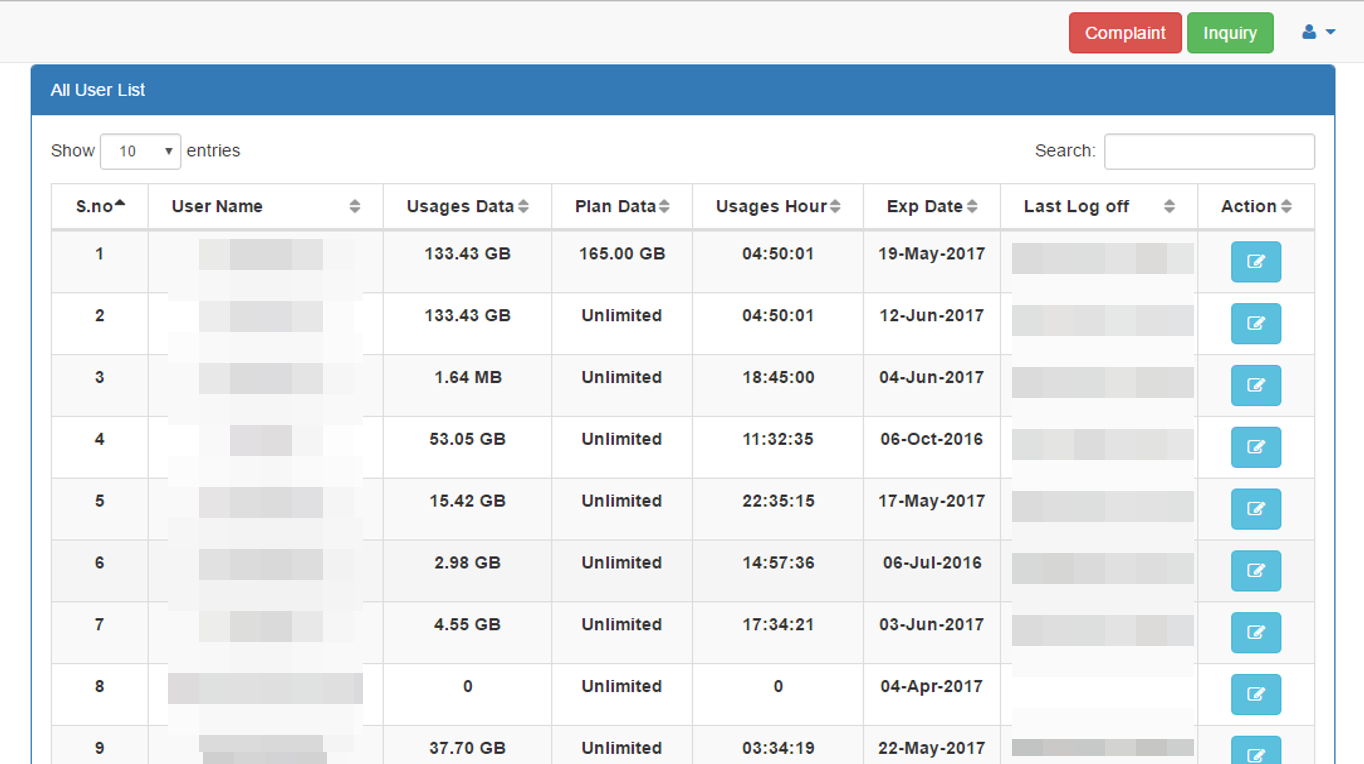Sort table by User Name column
1364x764 pixels.
(x=265, y=206)
